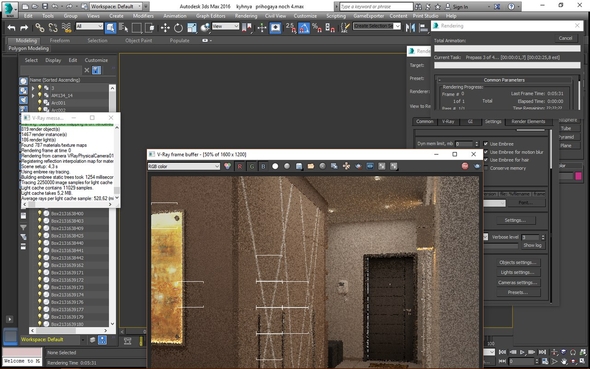Expand the tree node for object 3

click(33, 88)
